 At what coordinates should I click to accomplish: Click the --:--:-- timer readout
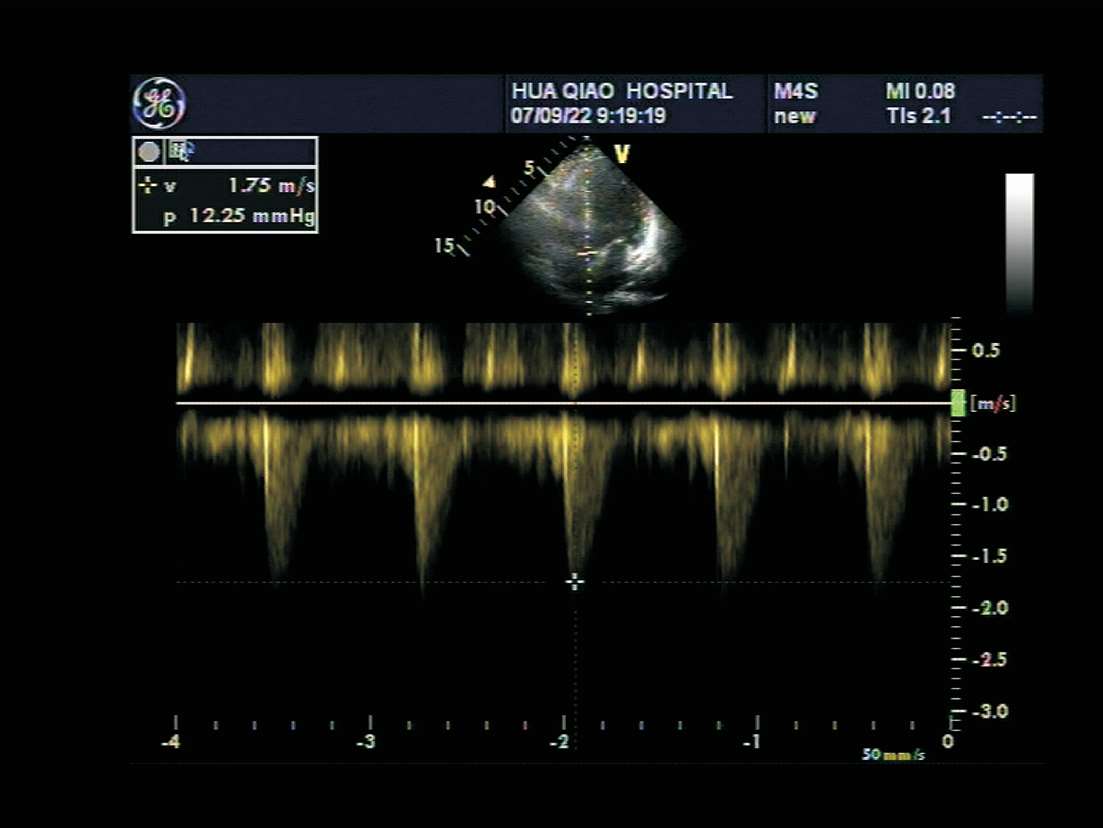click(x=1009, y=117)
